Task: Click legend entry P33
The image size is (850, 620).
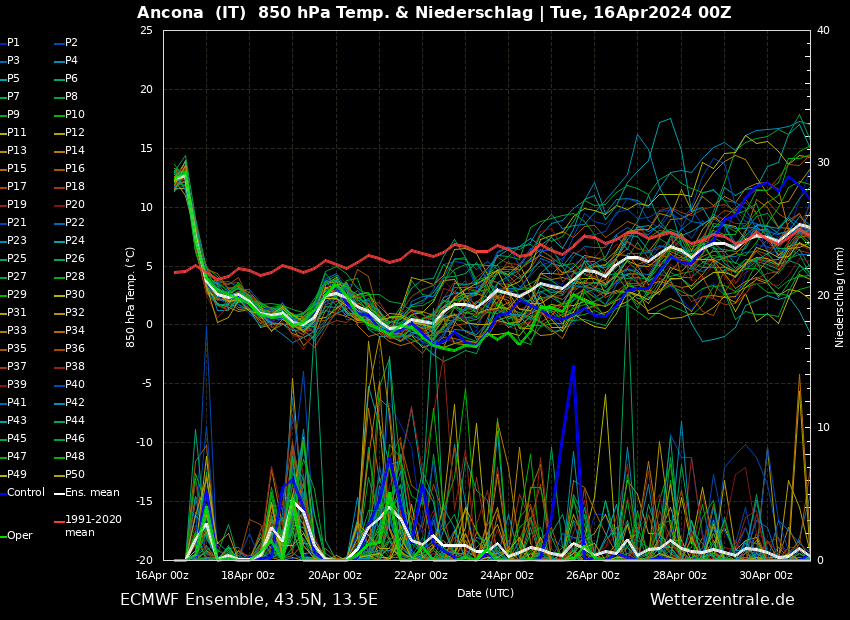Action: 14,330
